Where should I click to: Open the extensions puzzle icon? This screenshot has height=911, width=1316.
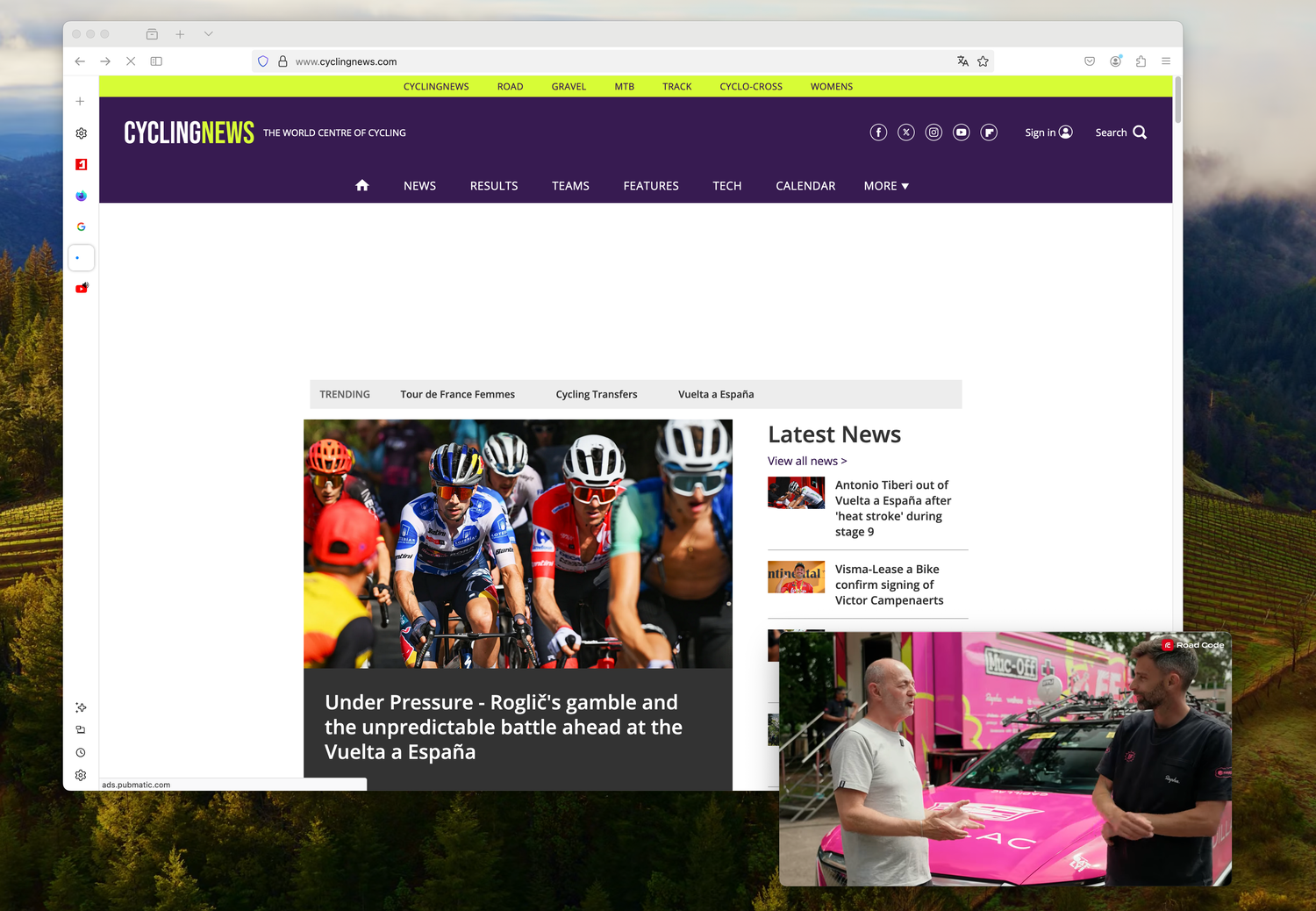coord(1141,61)
